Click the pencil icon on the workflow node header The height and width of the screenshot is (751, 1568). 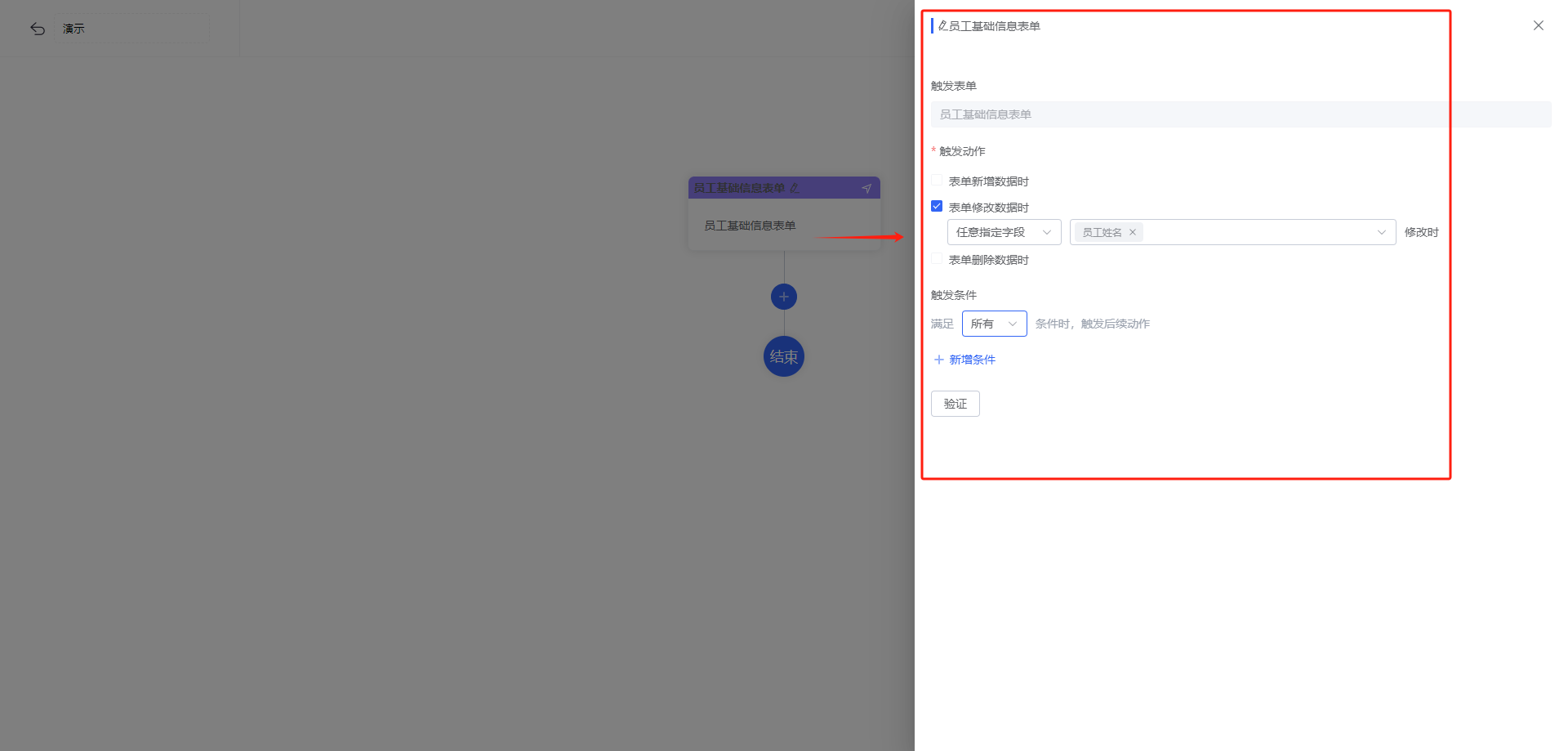tap(795, 189)
